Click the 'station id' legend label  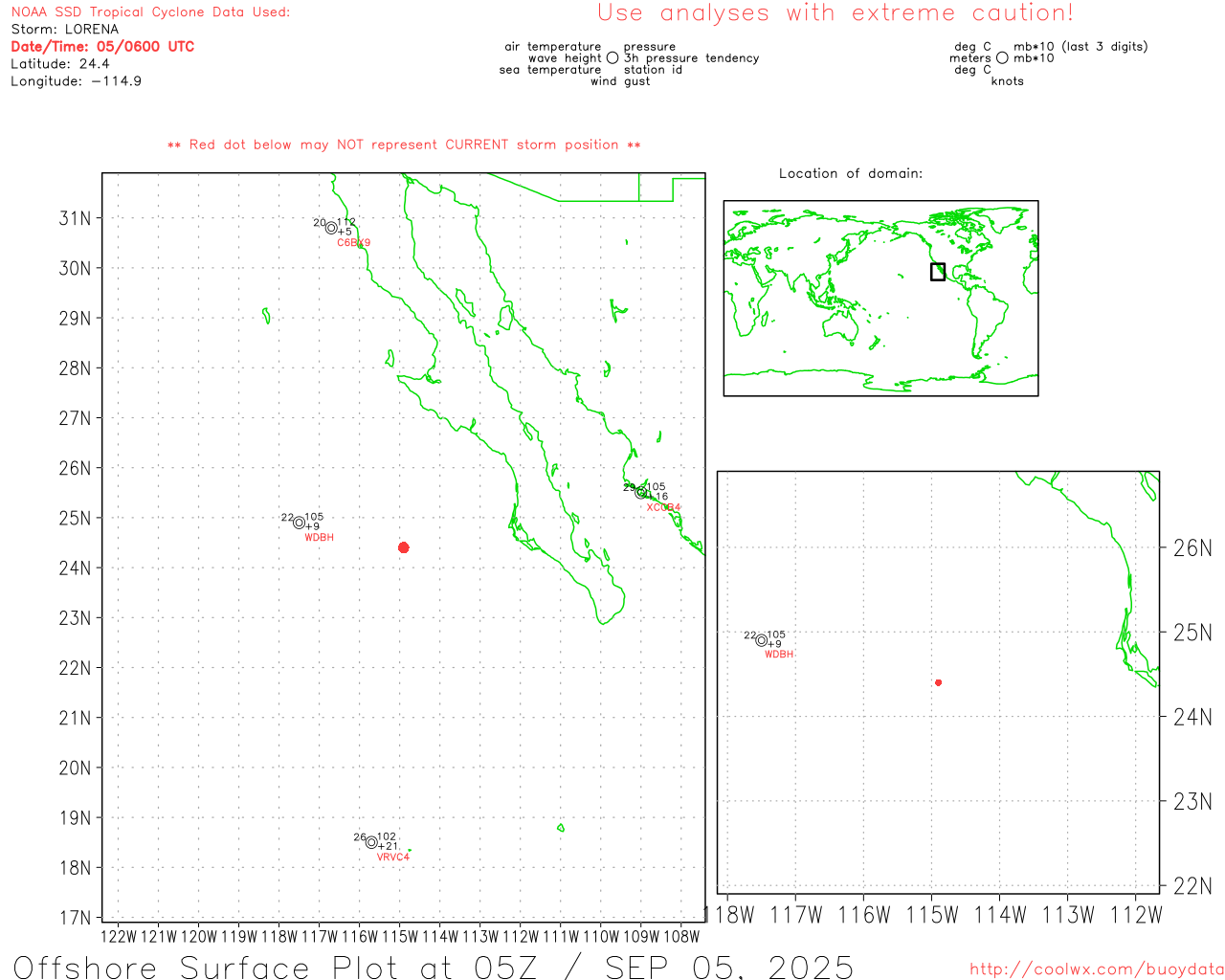(x=653, y=70)
